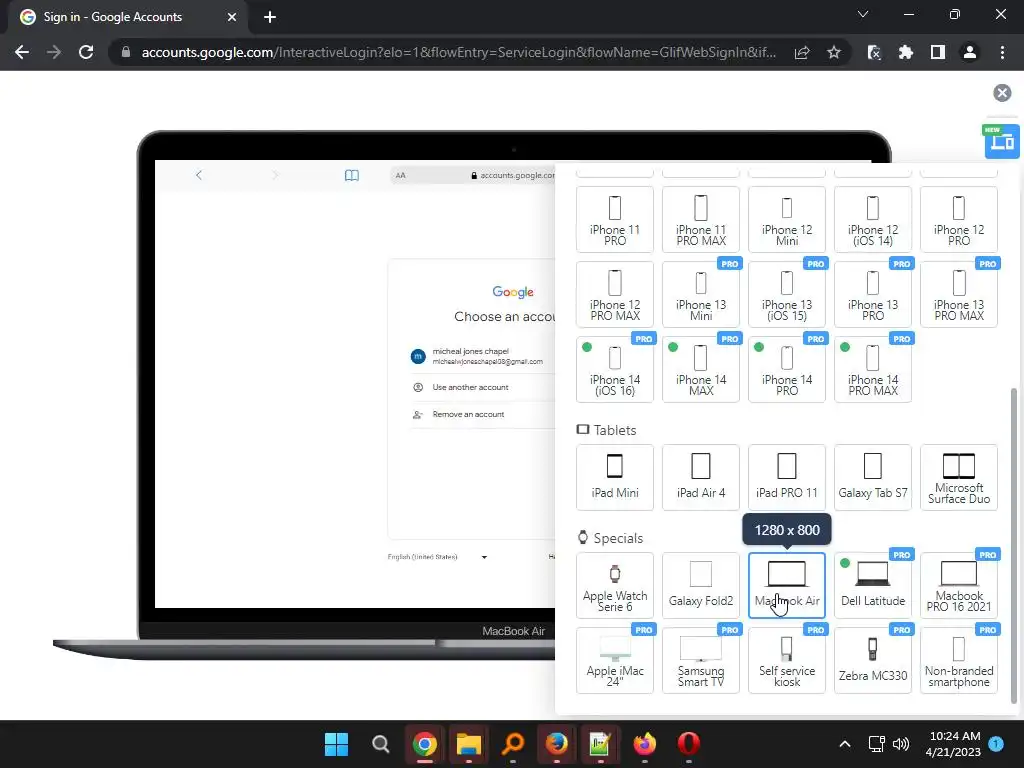1024x768 pixels.
Task: Select the iPhone 14 PRO device
Action: tap(787, 370)
